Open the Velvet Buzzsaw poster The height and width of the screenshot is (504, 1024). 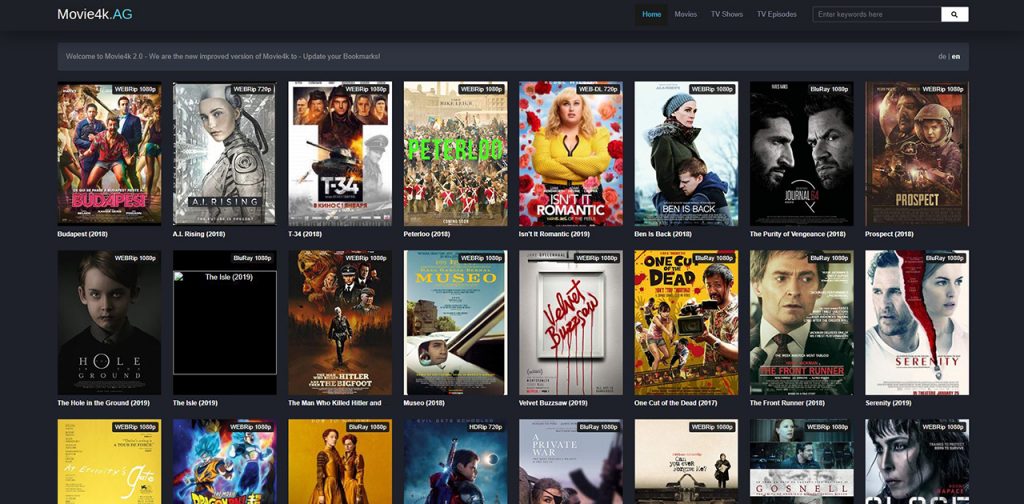pyautogui.click(x=571, y=323)
